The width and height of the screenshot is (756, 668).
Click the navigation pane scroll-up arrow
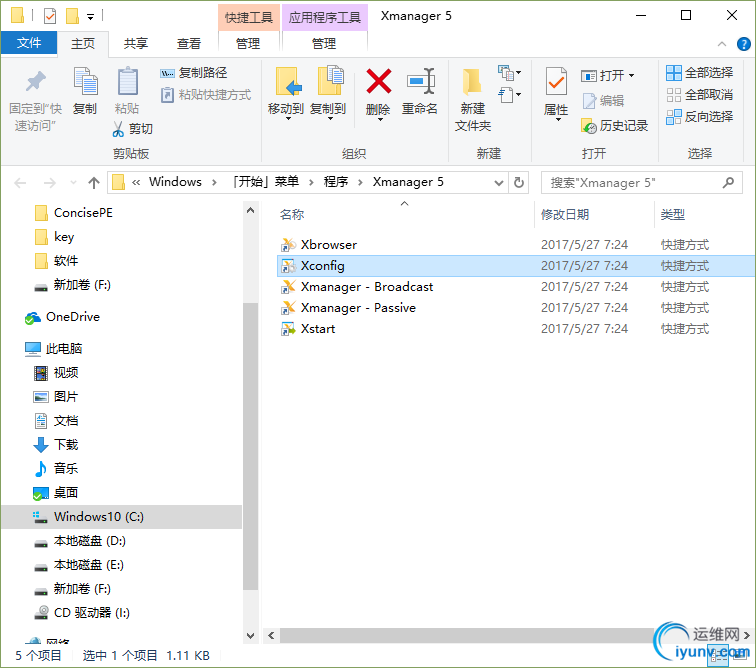pyautogui.click(x=250, y=210)
